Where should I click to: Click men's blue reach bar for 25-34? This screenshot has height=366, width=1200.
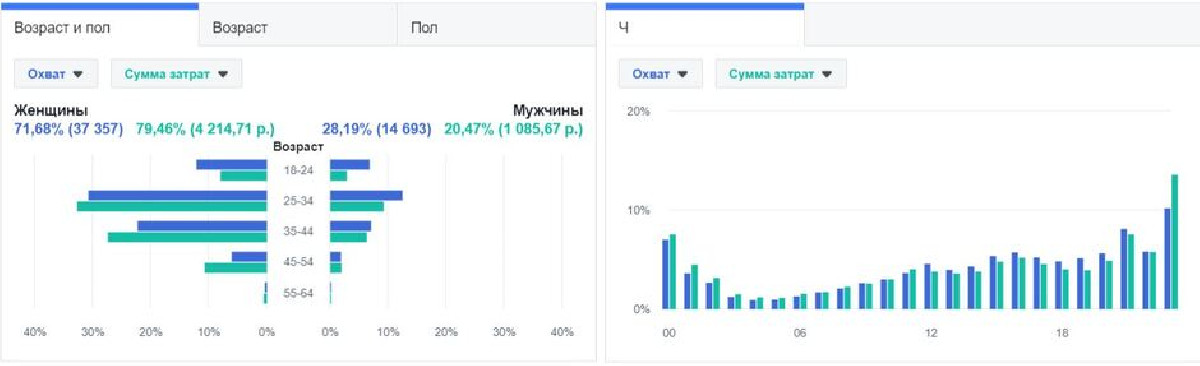pyautogui.click(x=366, y=196)
